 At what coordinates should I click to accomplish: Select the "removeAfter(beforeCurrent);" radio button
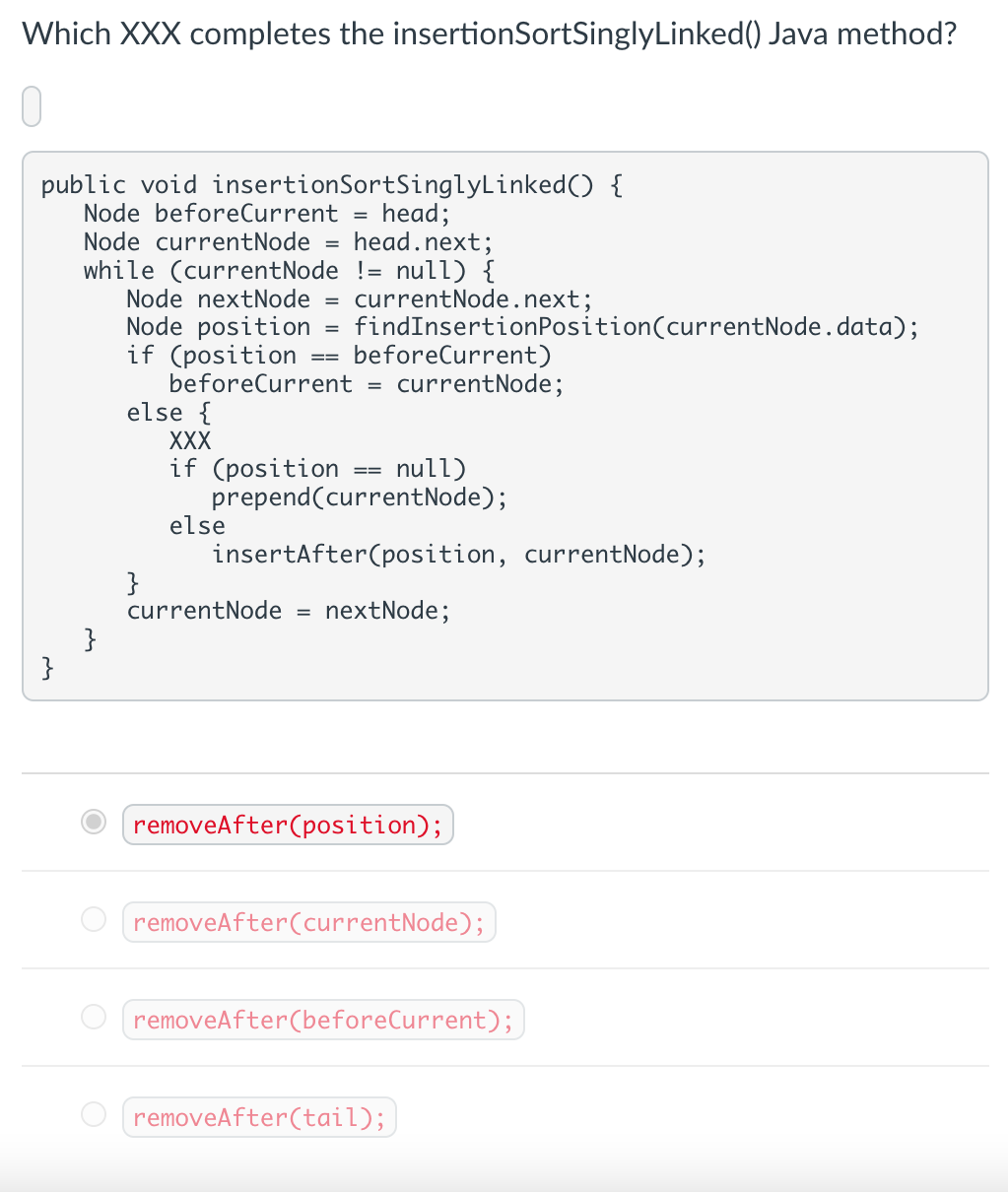tap(93, 1016)
